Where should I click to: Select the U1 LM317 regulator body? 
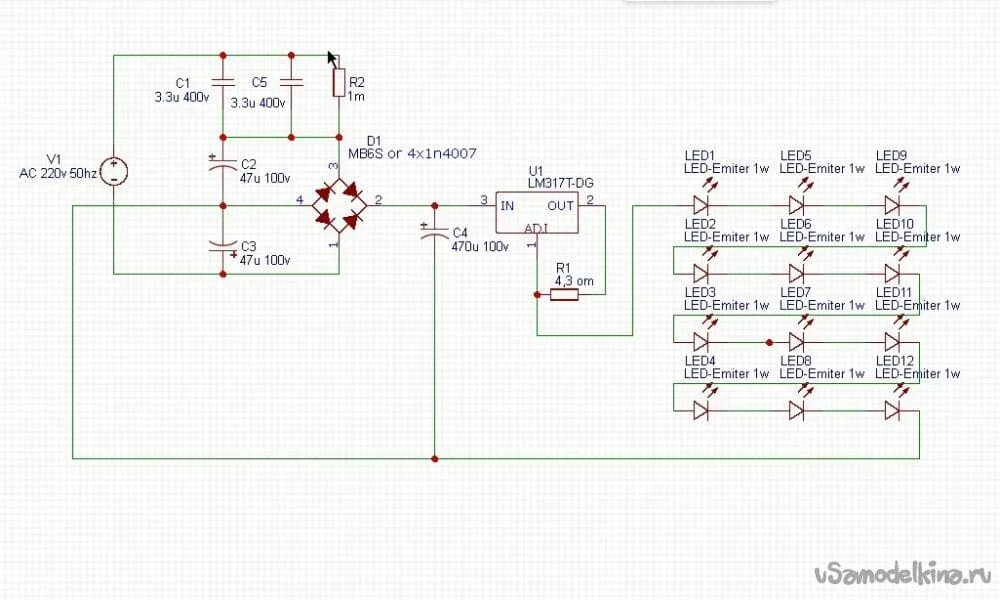pos(537,212)
